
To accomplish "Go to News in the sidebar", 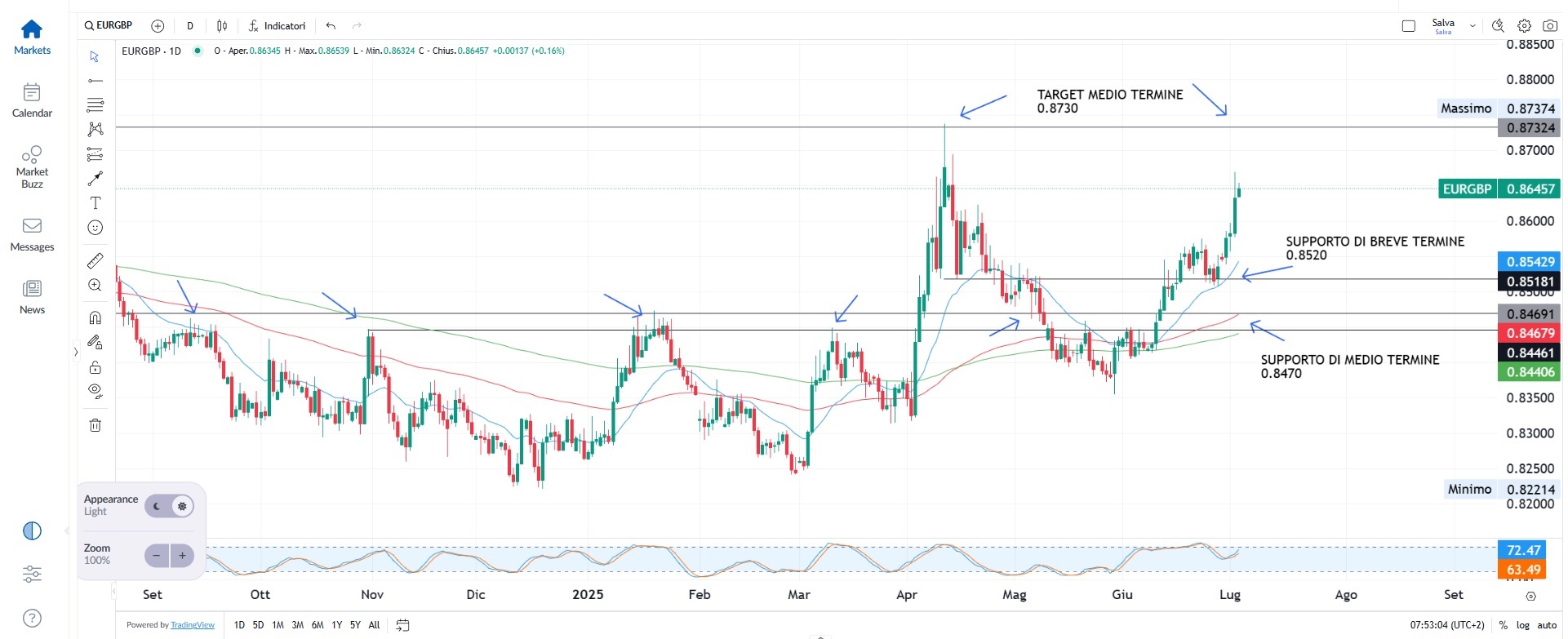I will (x=32, y=296).
